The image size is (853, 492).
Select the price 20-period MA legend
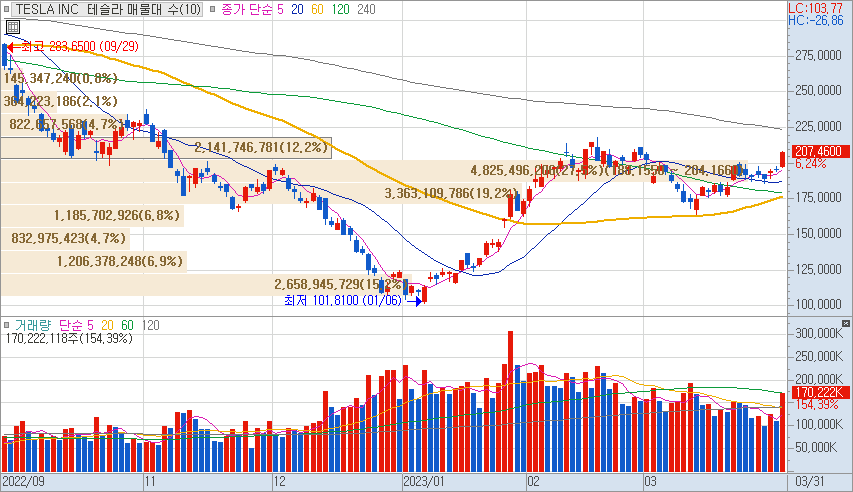(x=297, y=9)
